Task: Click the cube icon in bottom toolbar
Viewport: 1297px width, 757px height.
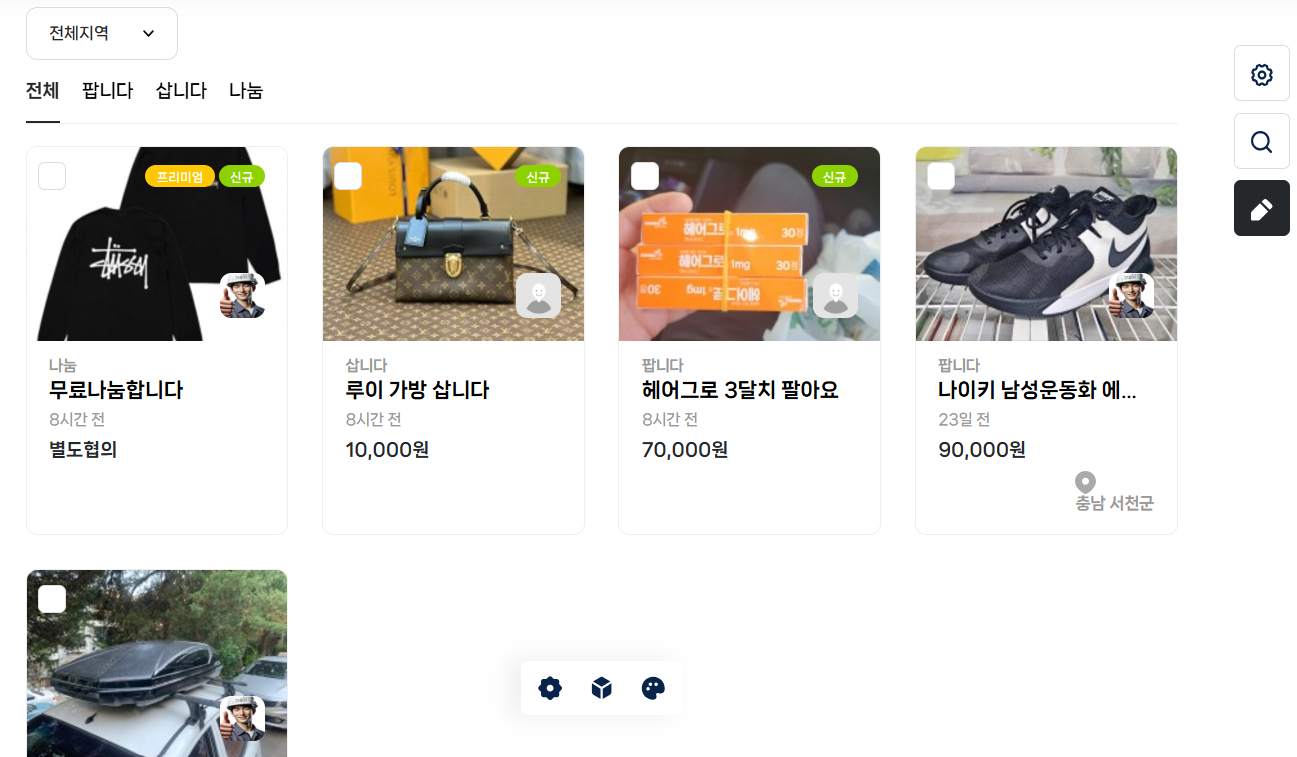Action: (x=601, y=688)
